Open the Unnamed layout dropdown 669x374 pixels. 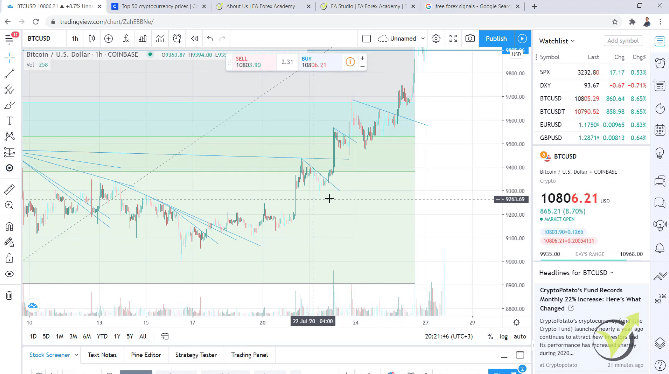click(x=402, y=38)
